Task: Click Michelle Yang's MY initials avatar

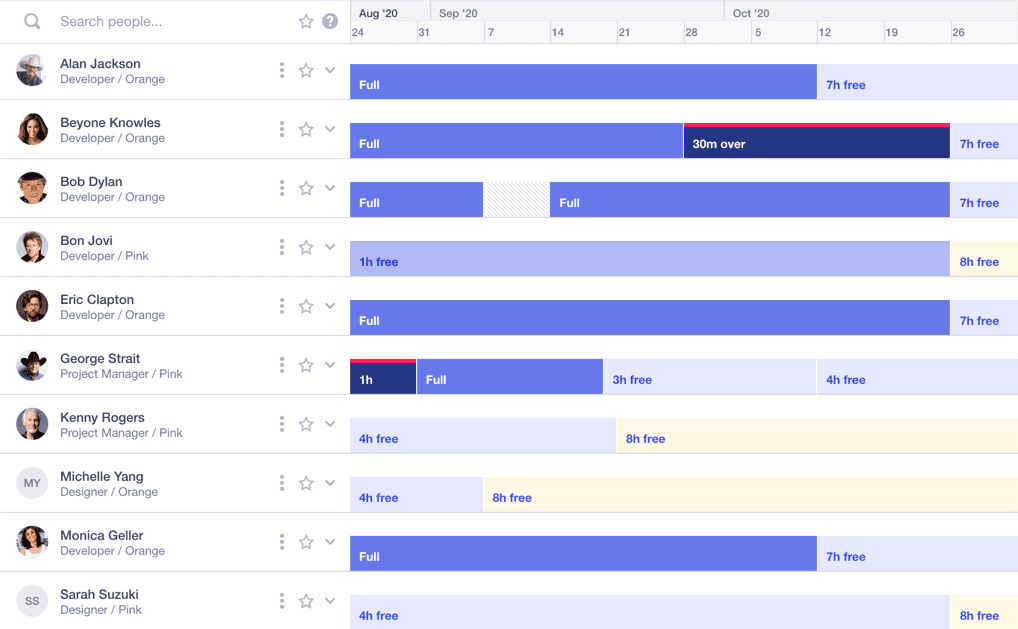Action: click(32, 483)
